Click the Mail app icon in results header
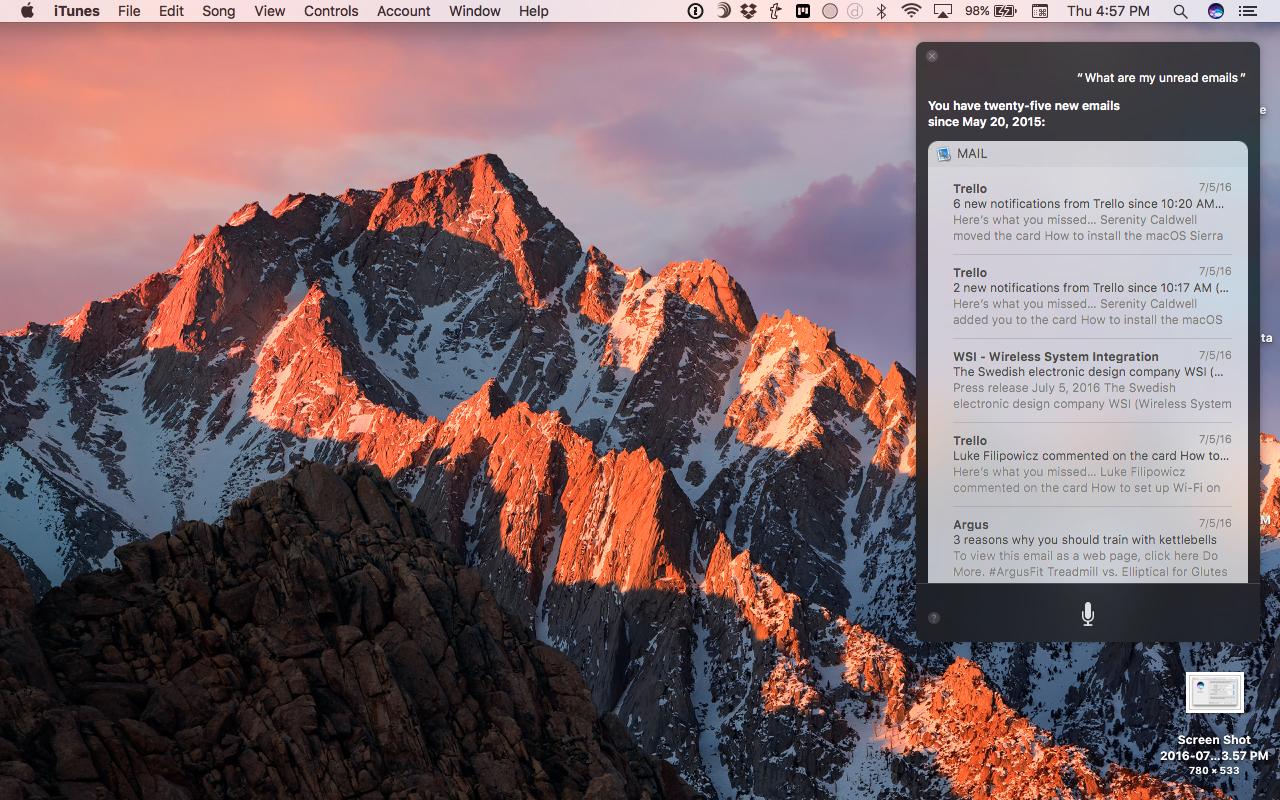 (x=944, y=154)
